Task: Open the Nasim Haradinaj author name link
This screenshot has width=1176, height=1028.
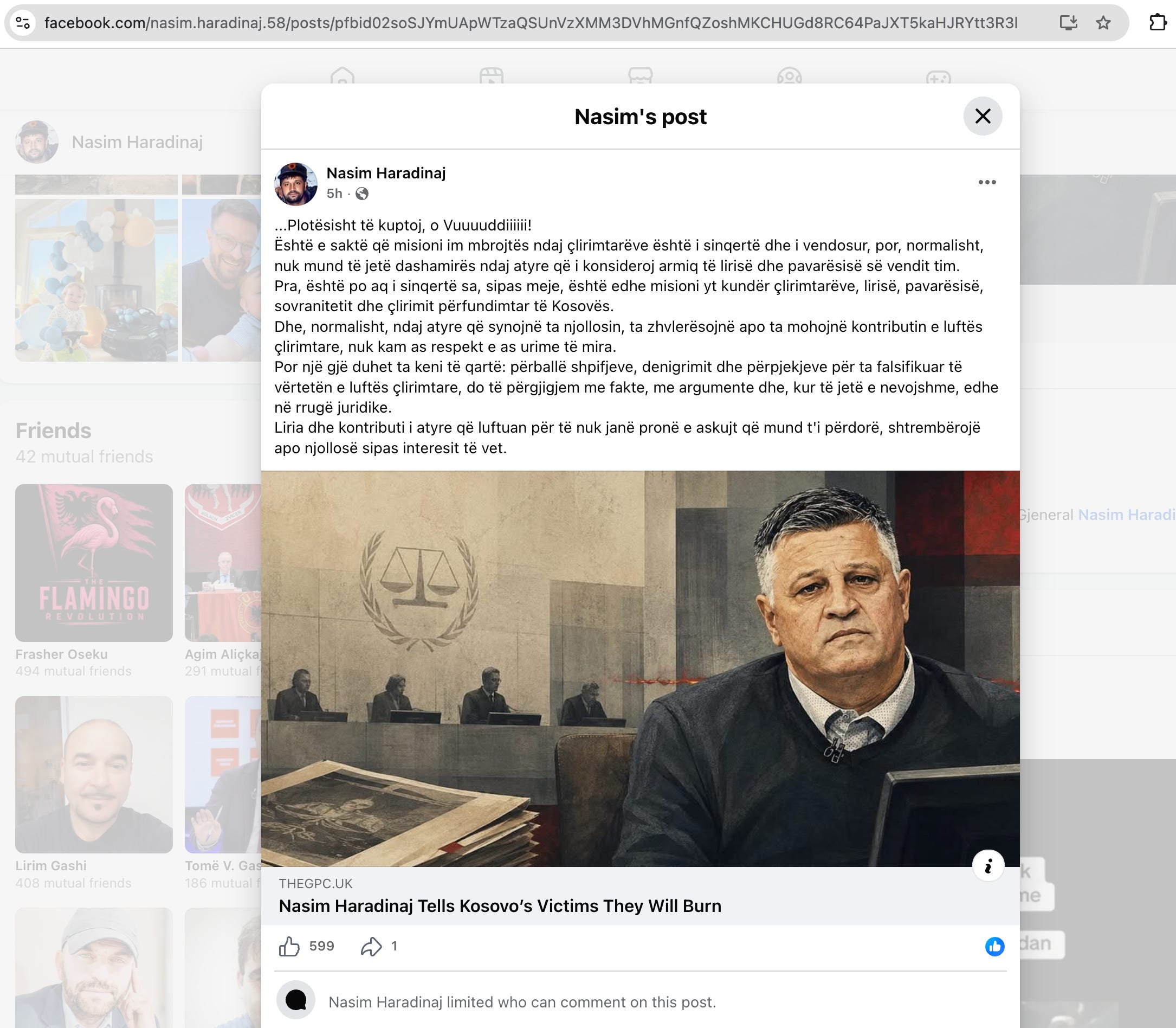Action: [x=386, y=174]
